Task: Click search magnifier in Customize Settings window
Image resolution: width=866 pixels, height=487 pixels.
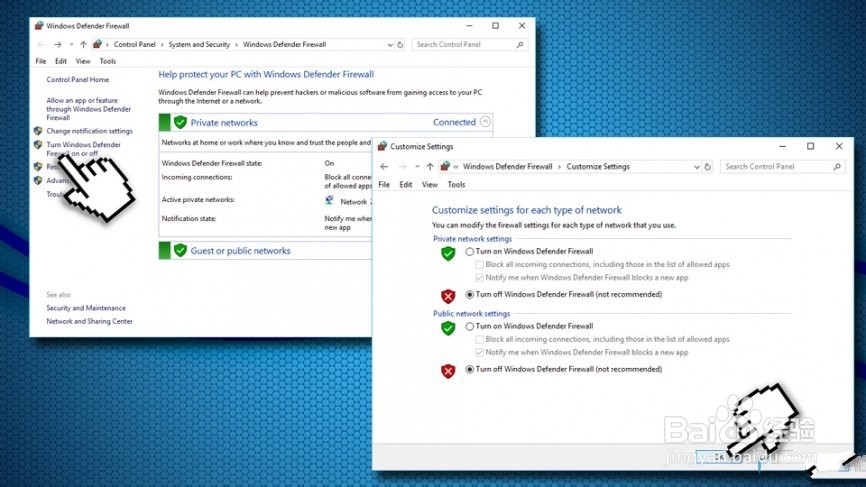Action: 837,166
